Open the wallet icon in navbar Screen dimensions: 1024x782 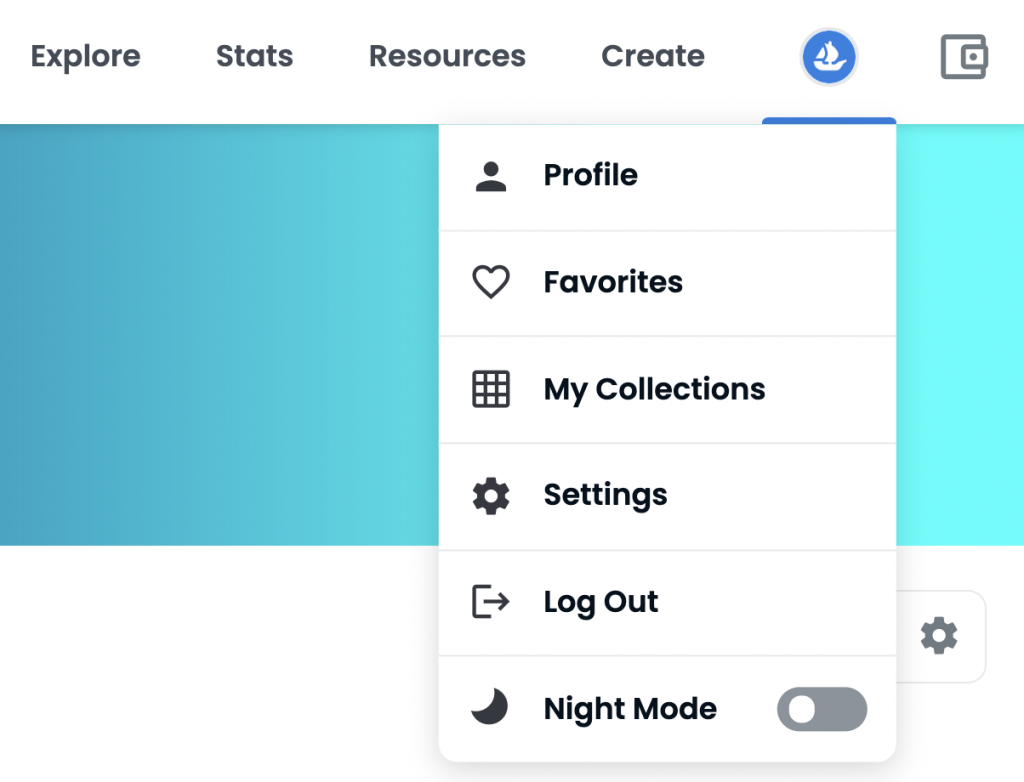click(964, 57)
